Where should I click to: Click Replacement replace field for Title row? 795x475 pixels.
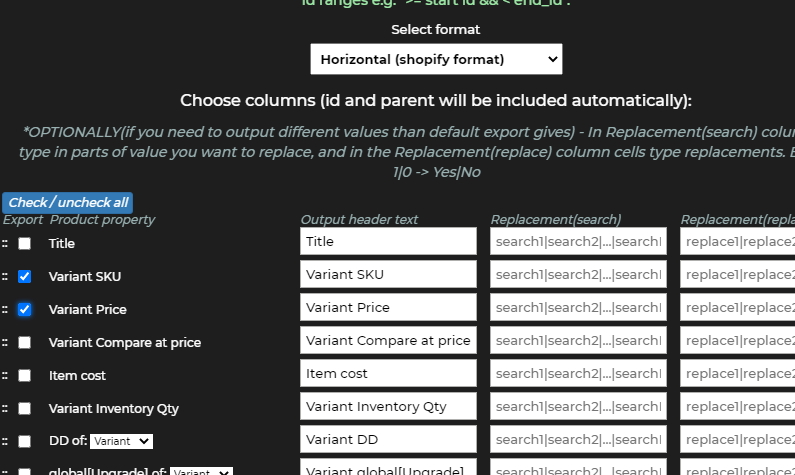tap(737, 241)
